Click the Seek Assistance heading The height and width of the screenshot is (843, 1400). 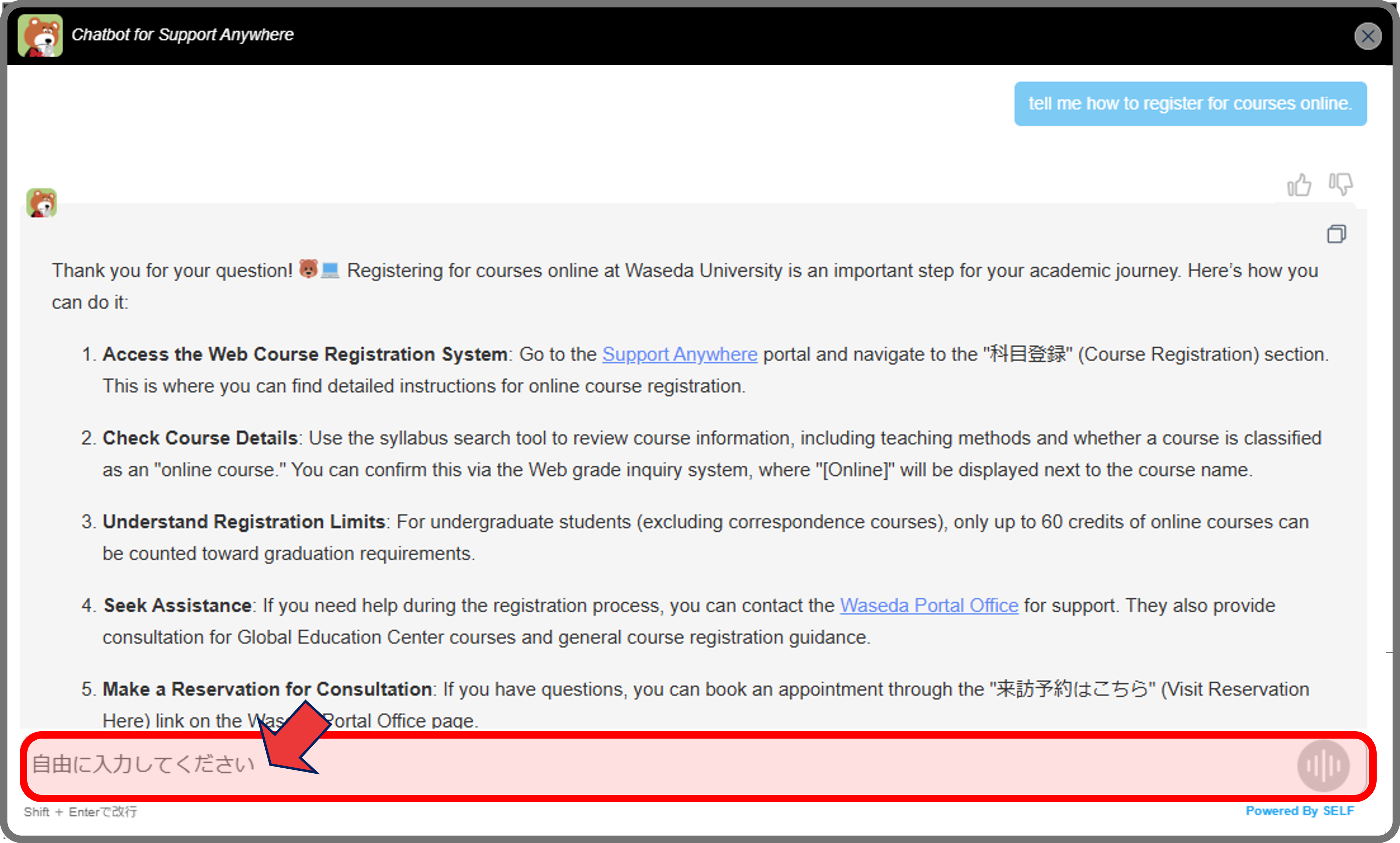click(x=178, y=606)
